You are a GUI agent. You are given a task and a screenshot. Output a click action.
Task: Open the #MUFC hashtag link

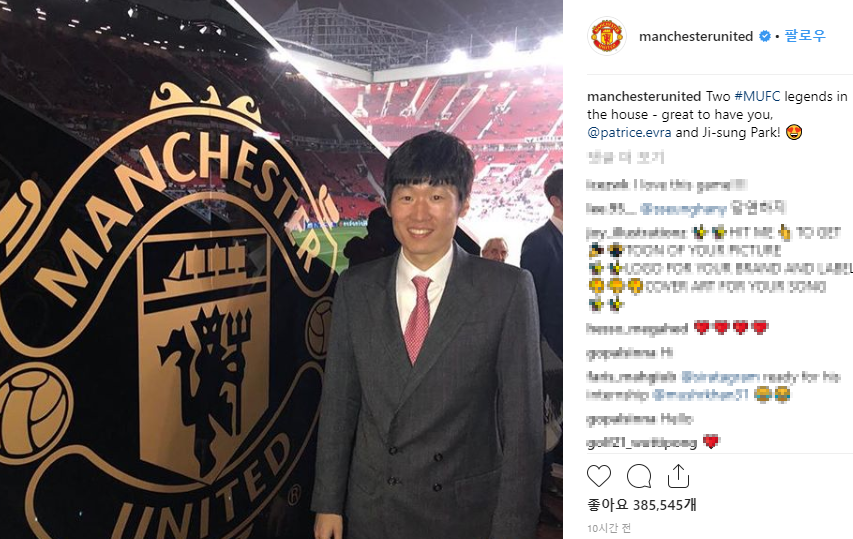pos(757,96)
